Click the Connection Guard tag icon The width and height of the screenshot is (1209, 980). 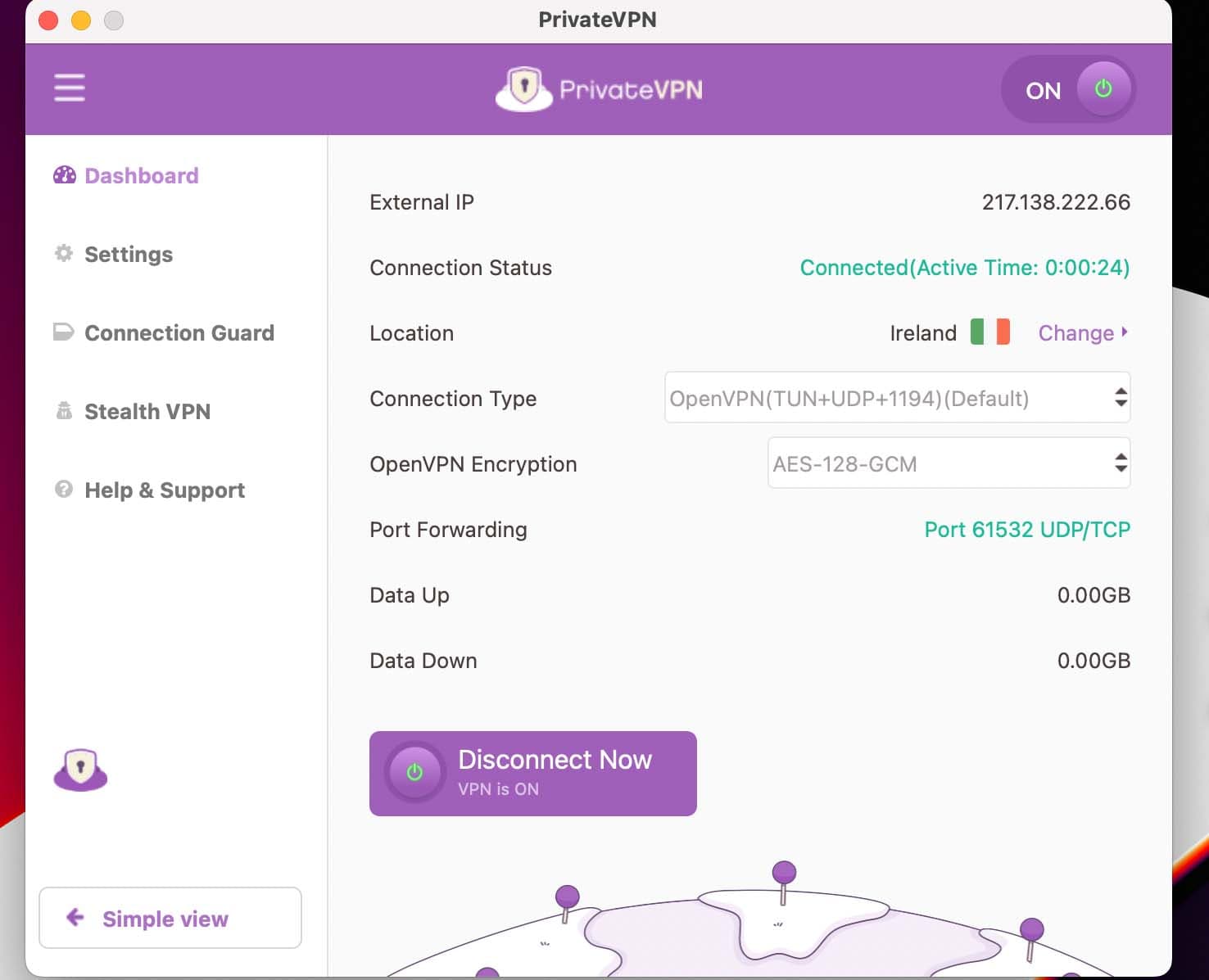point(64,332)
